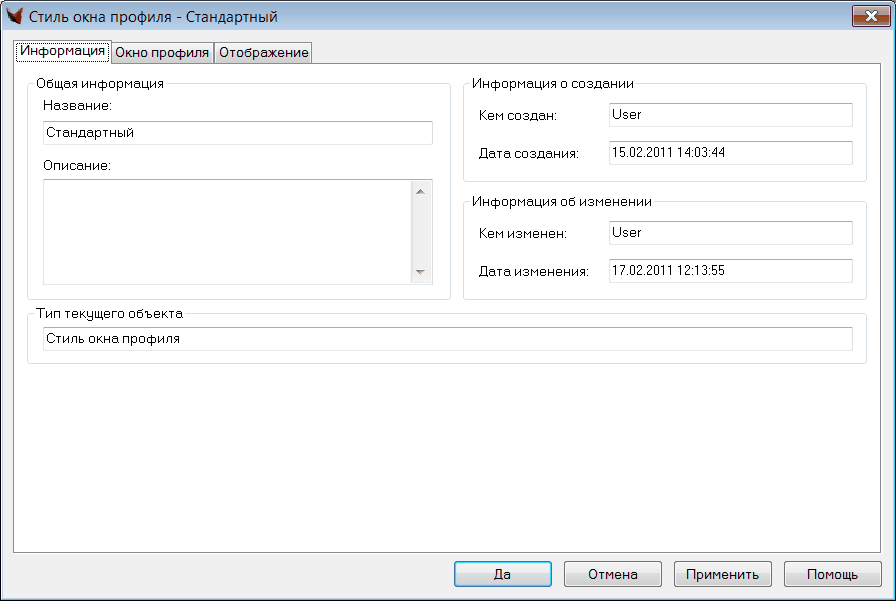
Task: Focus the Описание text area
Action: 226,232
